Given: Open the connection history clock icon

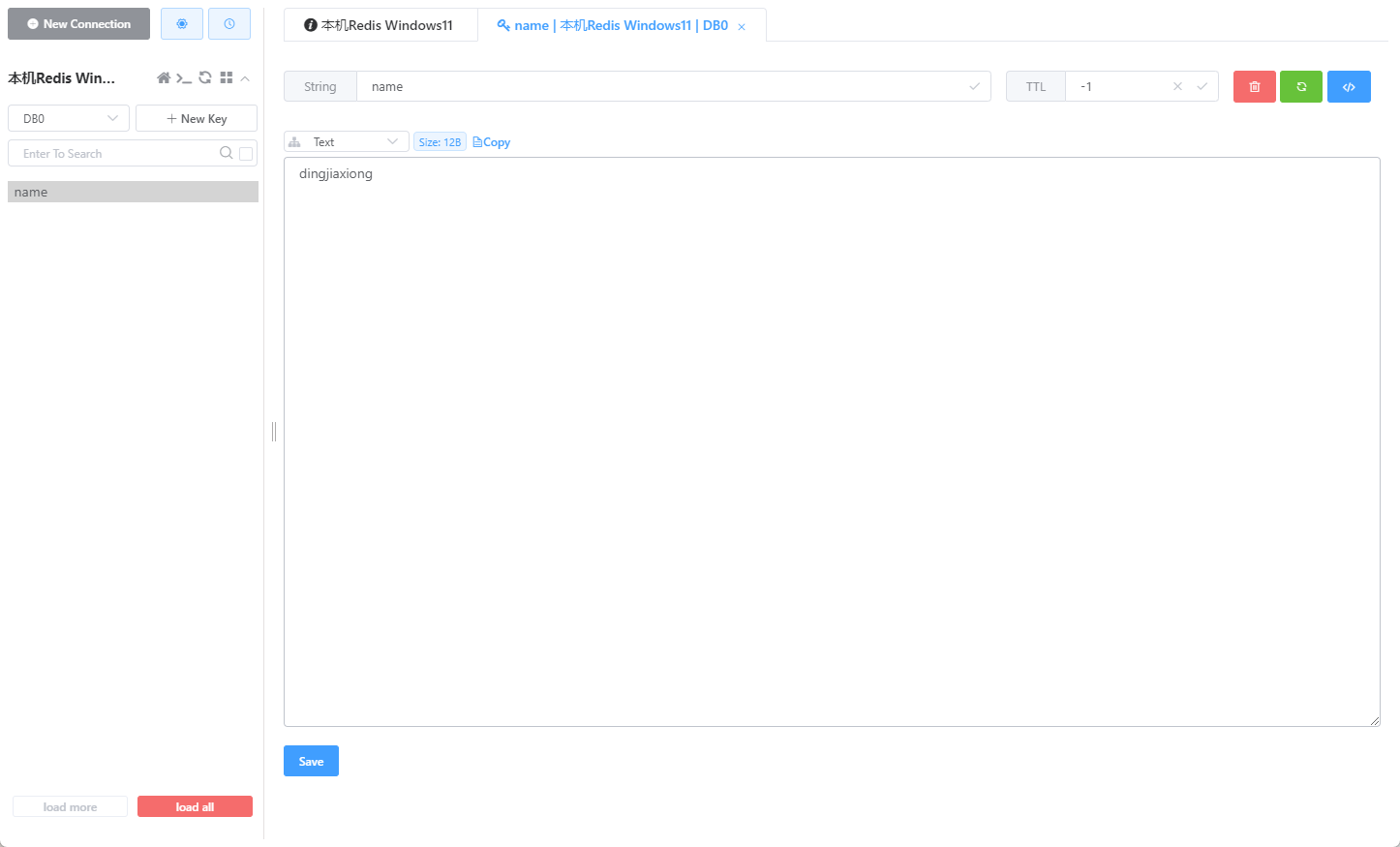Looking at the screenshot, I should pyautogui.click(x=228, y=23).
